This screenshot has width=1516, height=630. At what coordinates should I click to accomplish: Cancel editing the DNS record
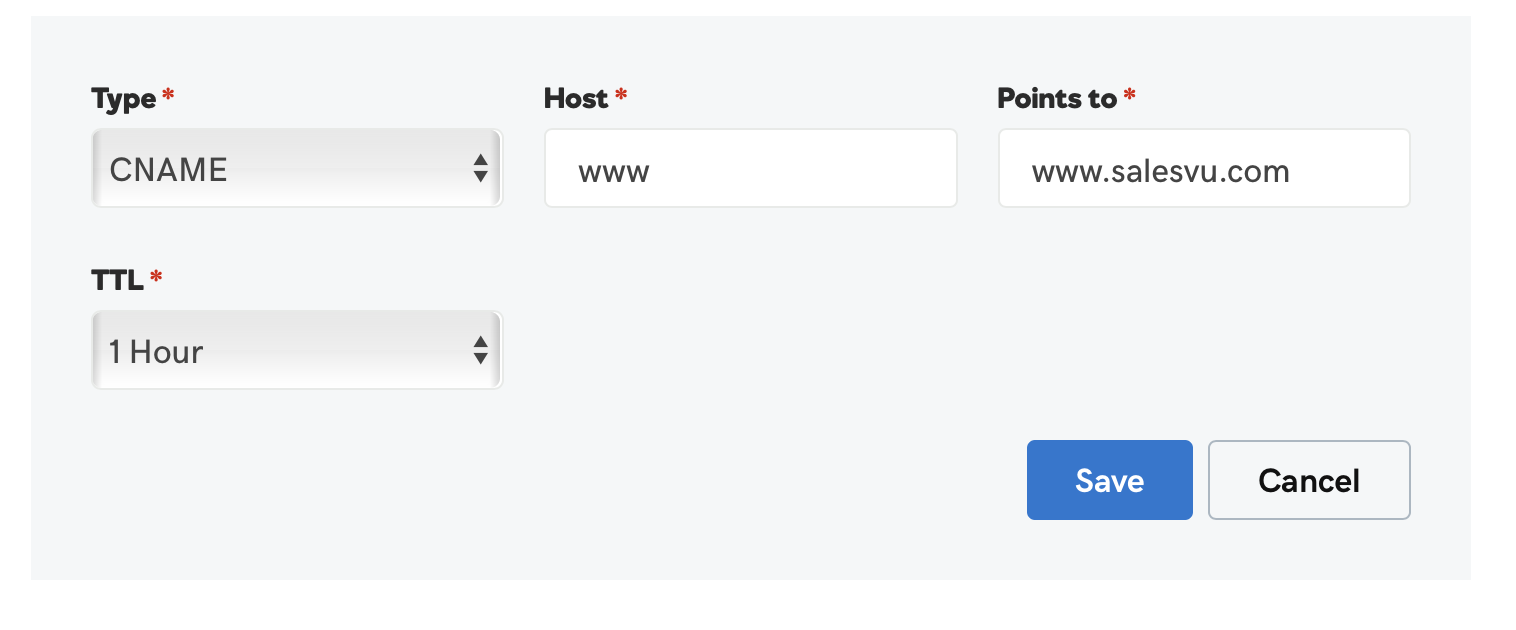1309,480
